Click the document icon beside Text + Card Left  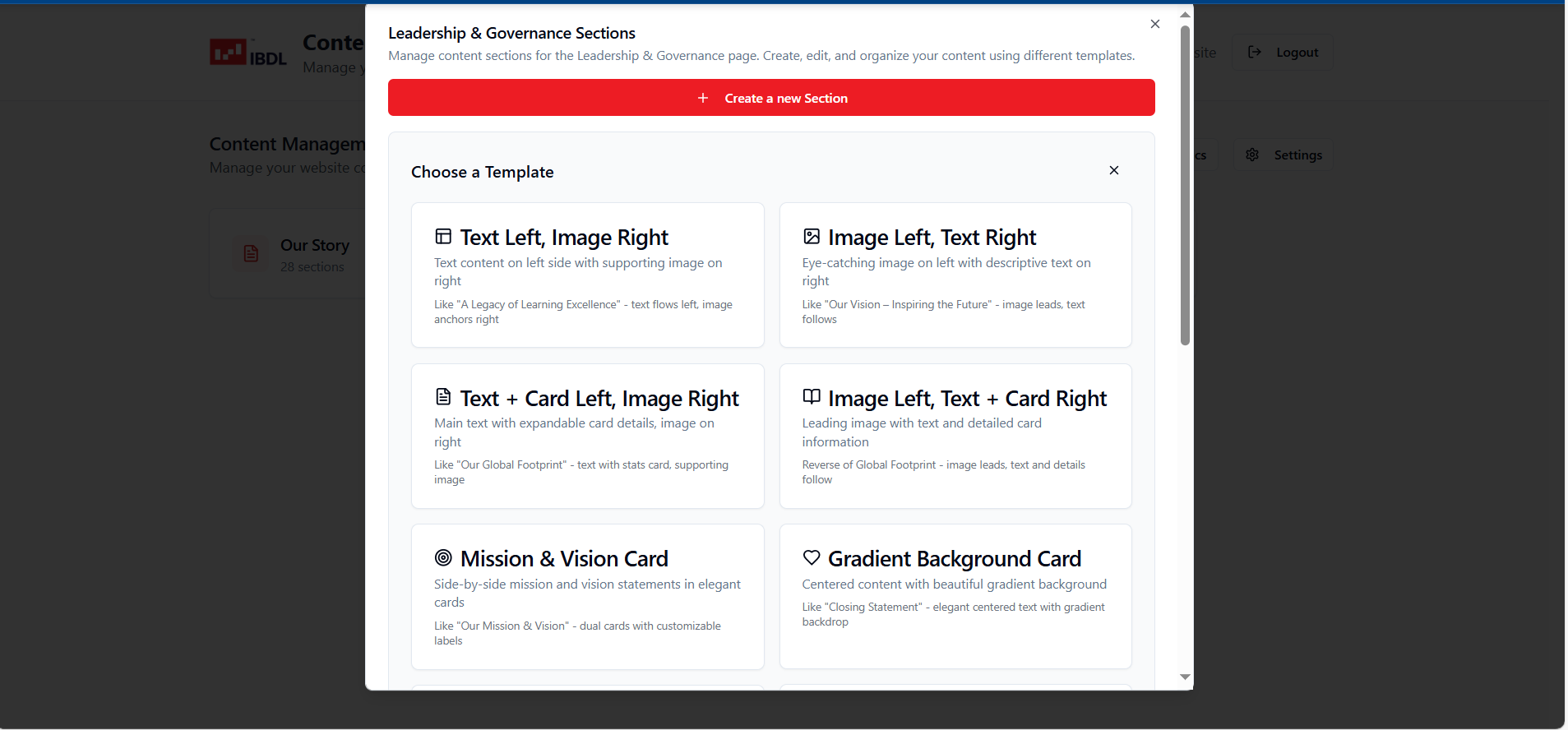tap(443, 397)
